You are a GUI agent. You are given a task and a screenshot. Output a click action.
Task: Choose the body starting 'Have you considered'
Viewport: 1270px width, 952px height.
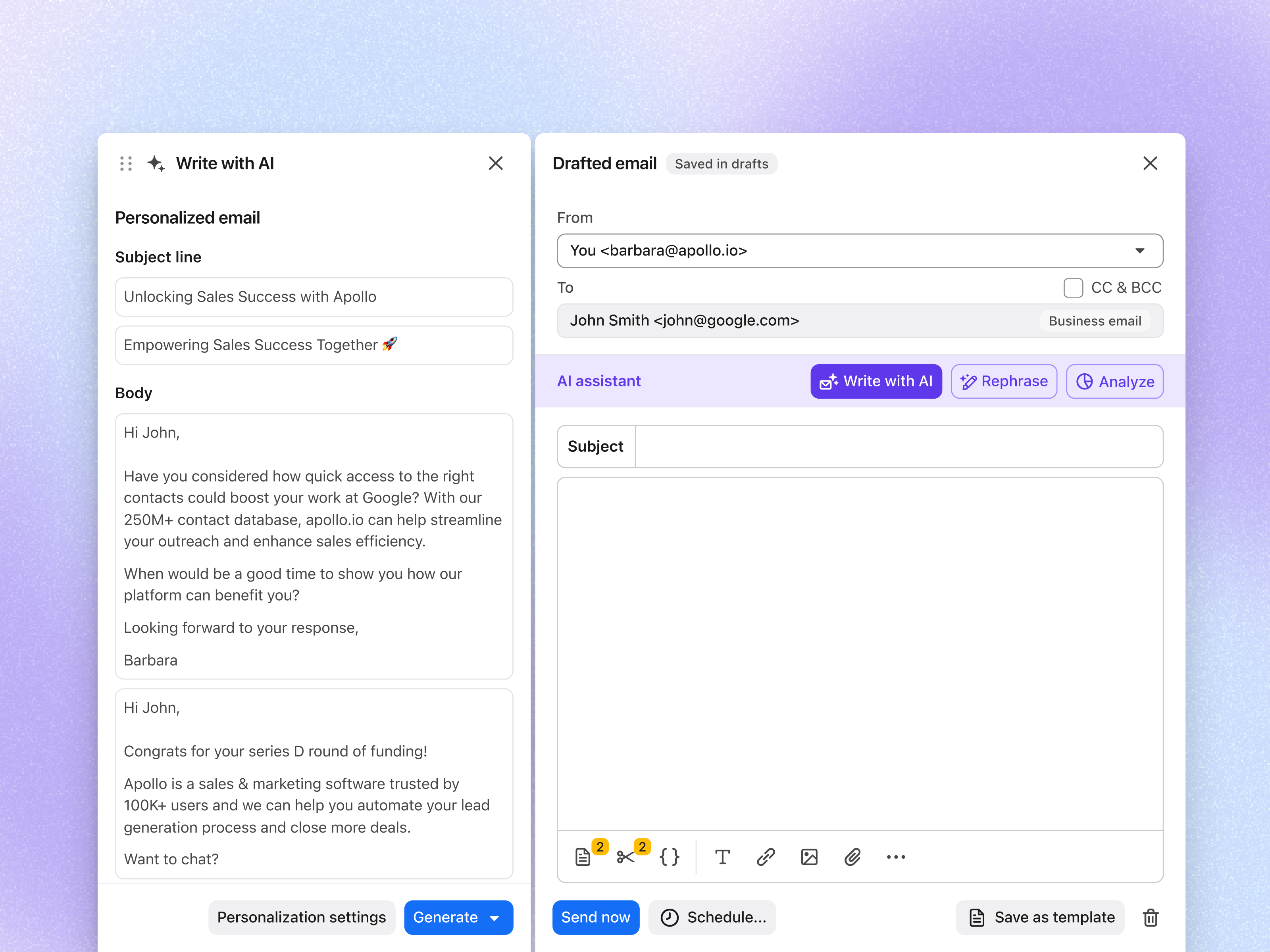pyautogui.click(x=314, y=546)
